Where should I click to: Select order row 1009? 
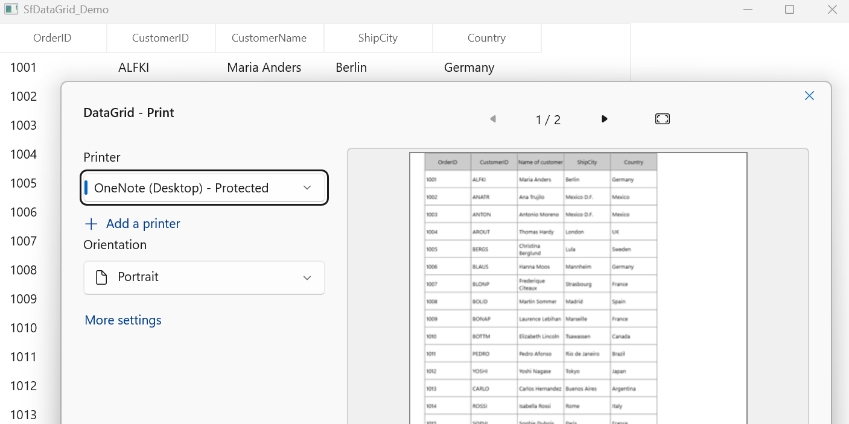click(x=23, y=299)
